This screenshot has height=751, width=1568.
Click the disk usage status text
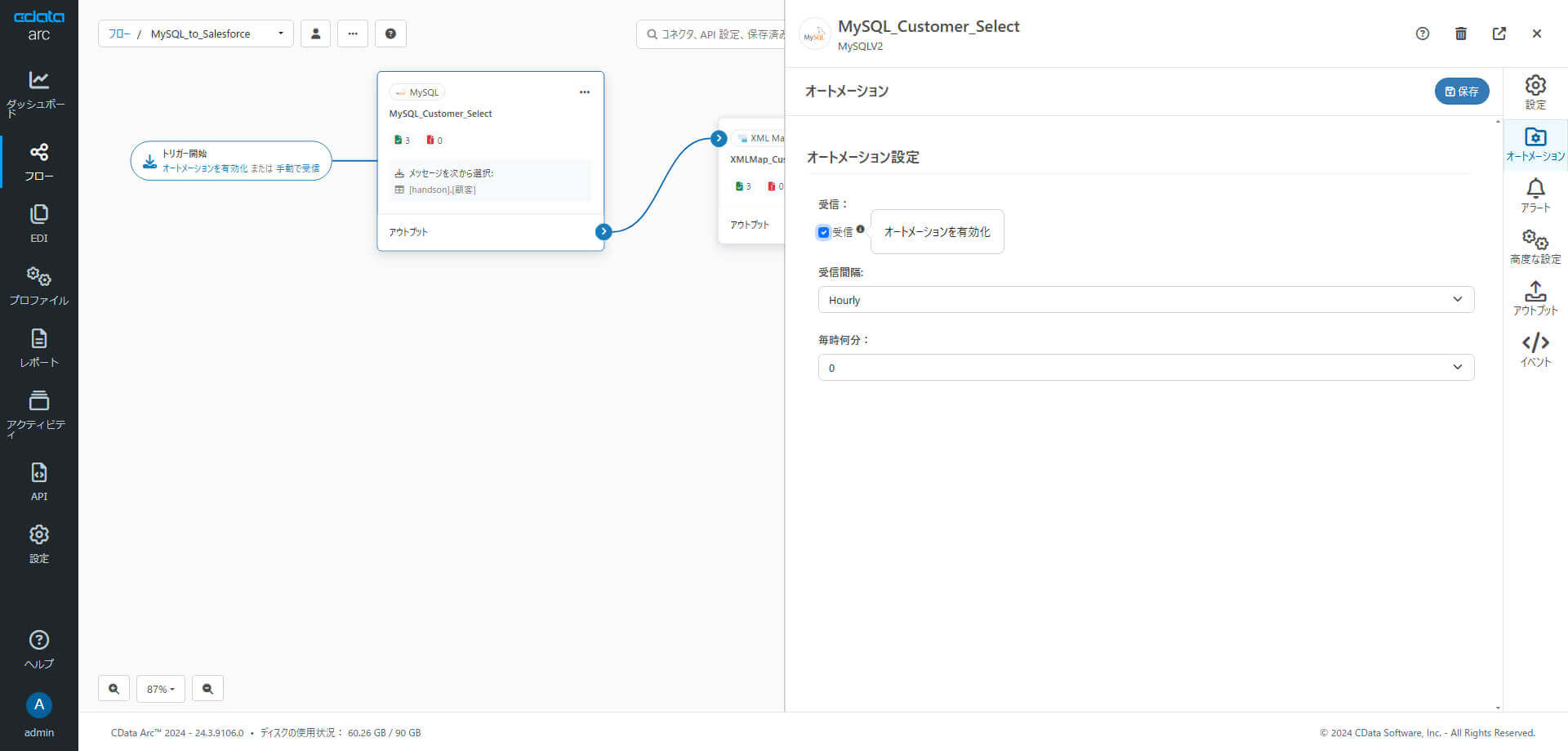(x=341, y=733)
